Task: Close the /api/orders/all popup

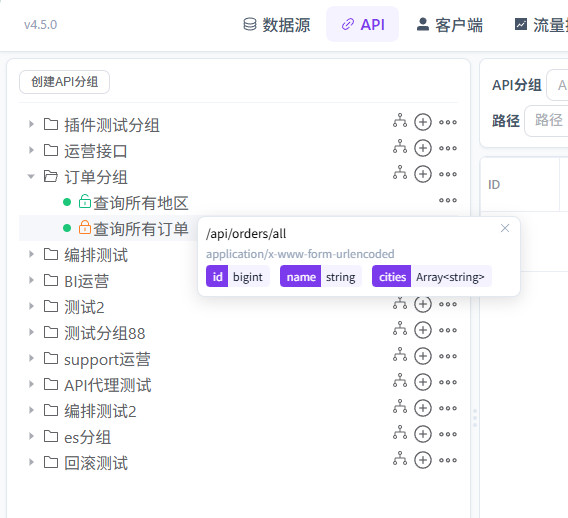Action: [x=505, y=228]
